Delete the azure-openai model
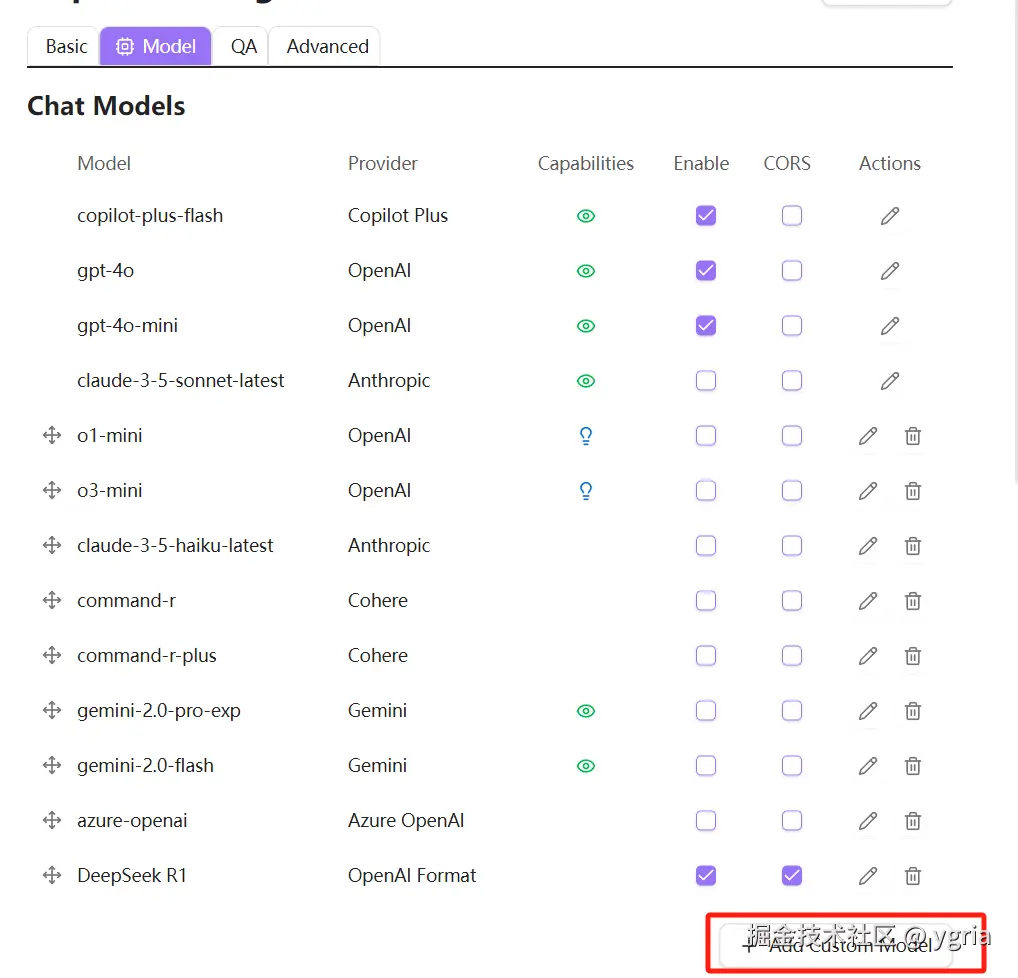Screen dimensions: 1018x978 (x=912, y=821)
